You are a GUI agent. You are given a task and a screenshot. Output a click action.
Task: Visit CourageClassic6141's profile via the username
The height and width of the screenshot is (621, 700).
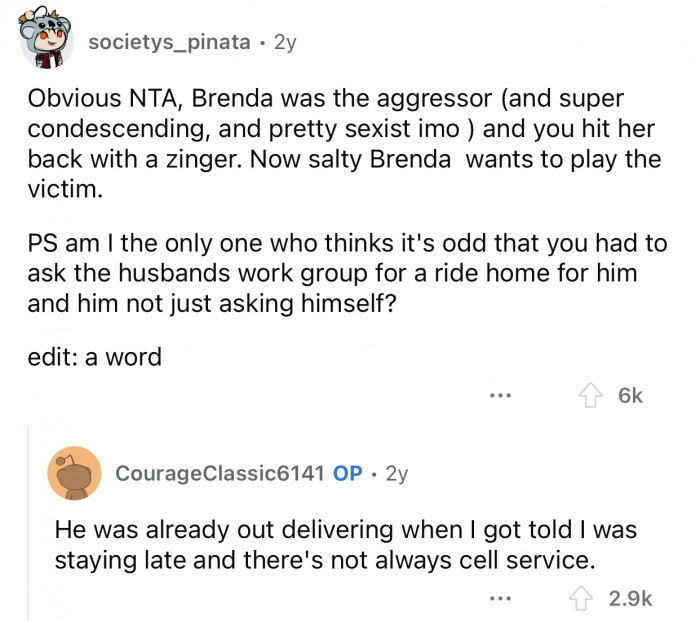[220, 473]
